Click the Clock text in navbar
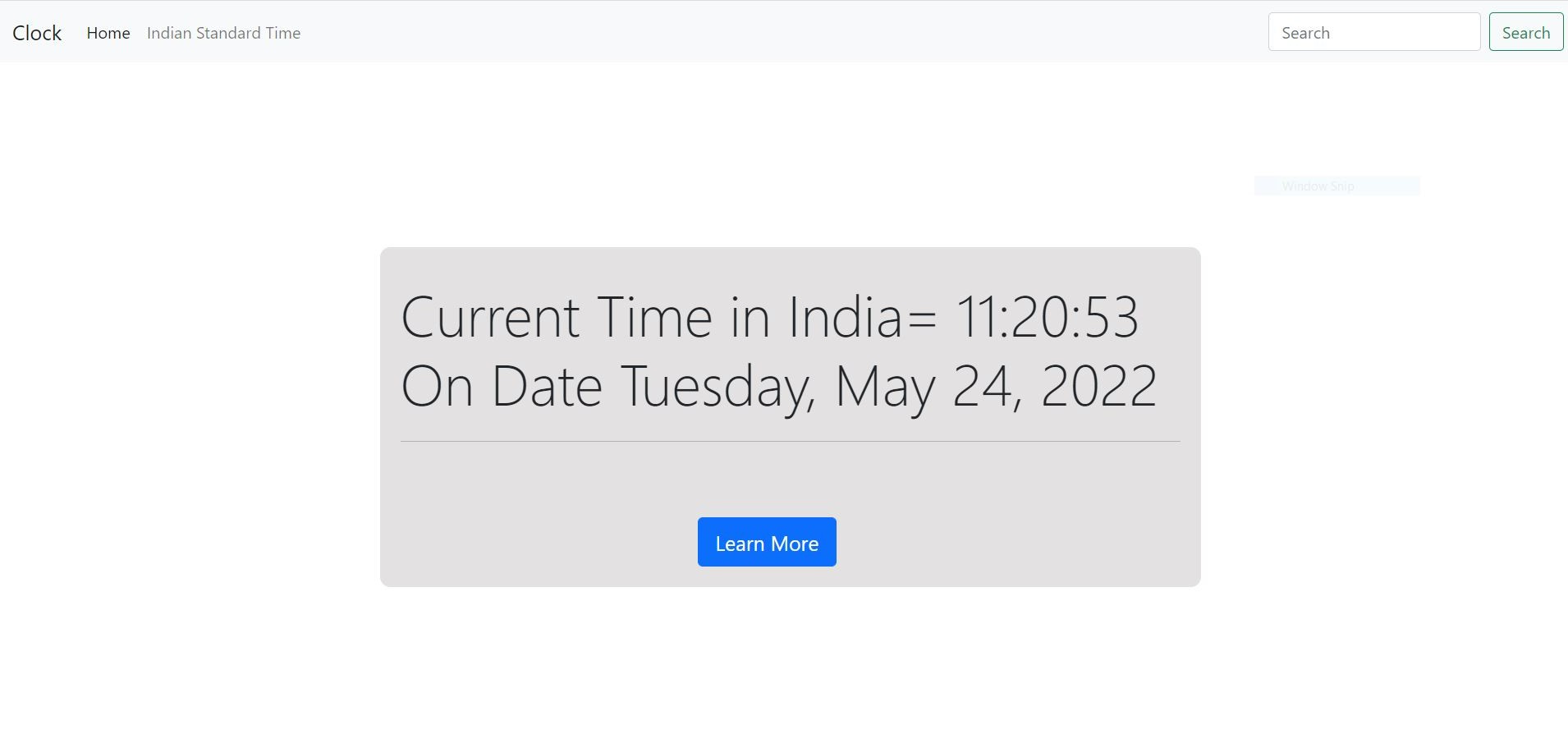This screenshot has height=748, width=1568. click(36, 32)
